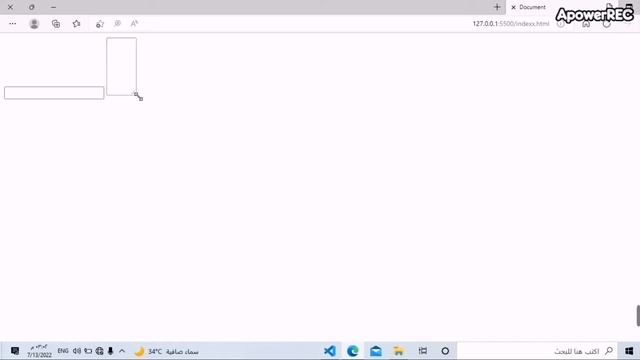Open the clock and date 7/13/2022
The width and height of the screenshot is (640, 360).
point(40,351)
